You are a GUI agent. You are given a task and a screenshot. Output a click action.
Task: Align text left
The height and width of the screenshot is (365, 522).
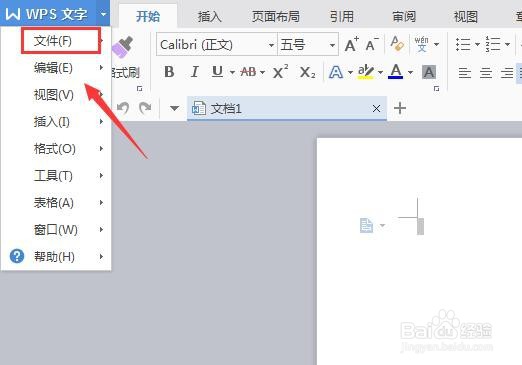[465, 72]
